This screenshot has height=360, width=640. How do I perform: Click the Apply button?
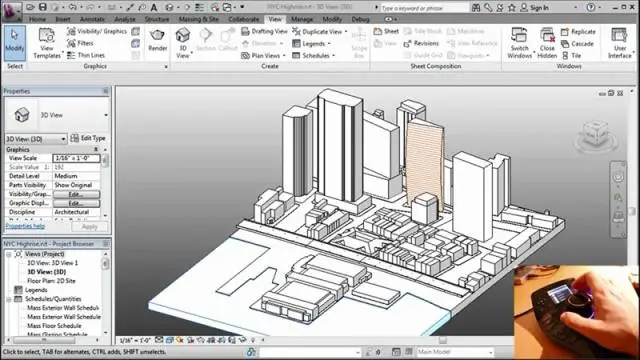[x=89, y=227]
